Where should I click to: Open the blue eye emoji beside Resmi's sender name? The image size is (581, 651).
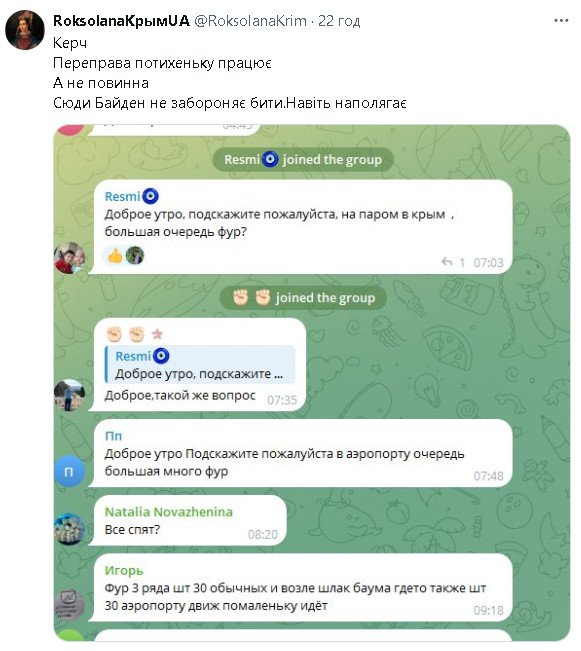150,196
